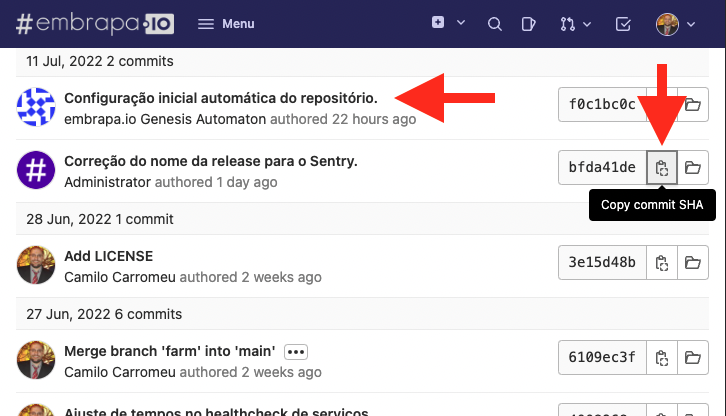Click the Administrator author avatar
The image size is (726, 416).
click(x=36, y=170)
